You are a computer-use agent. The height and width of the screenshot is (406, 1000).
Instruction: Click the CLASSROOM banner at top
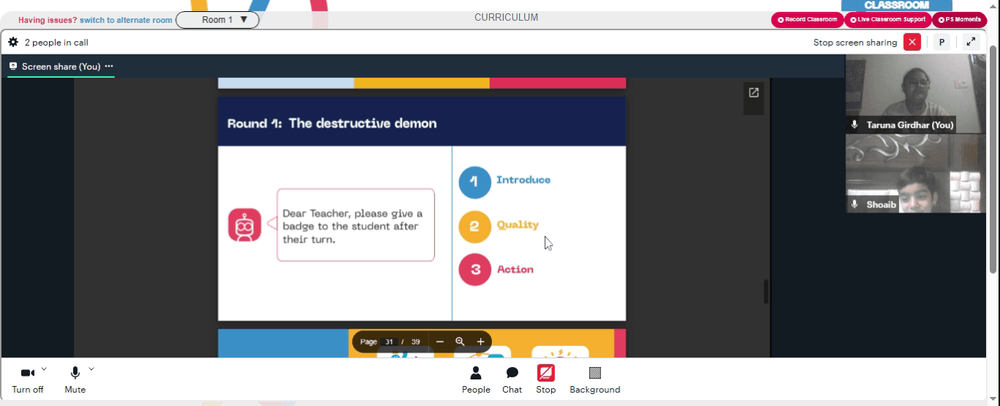[x=896, y=5]
